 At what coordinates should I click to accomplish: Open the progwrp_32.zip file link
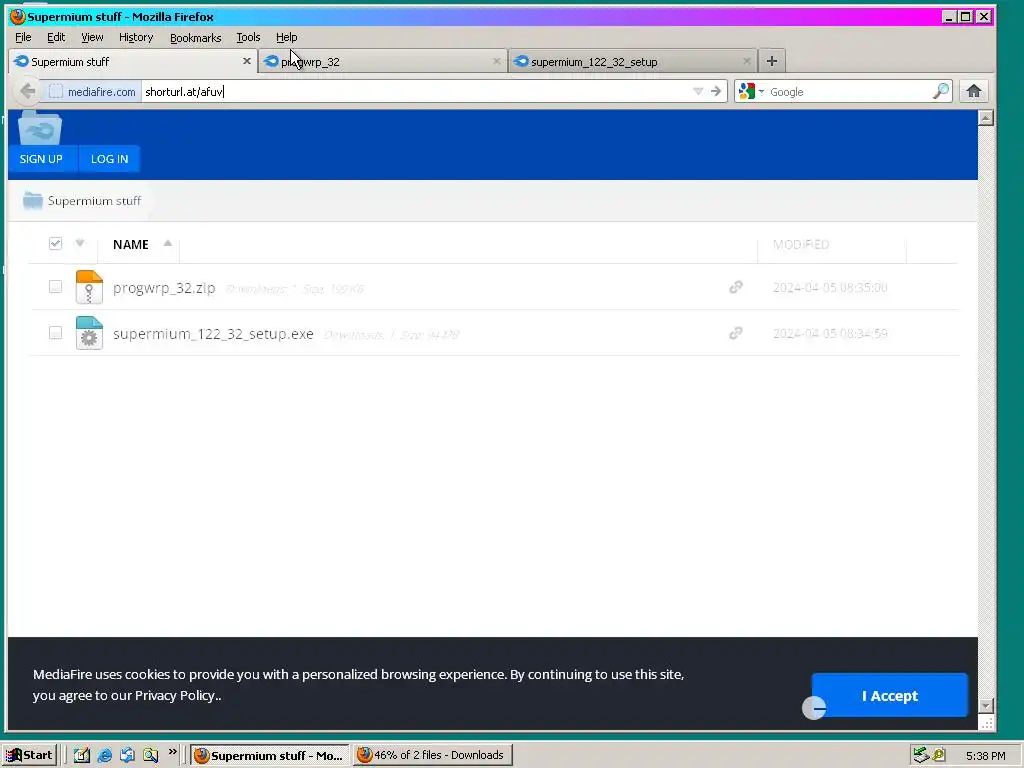point(164,287)
